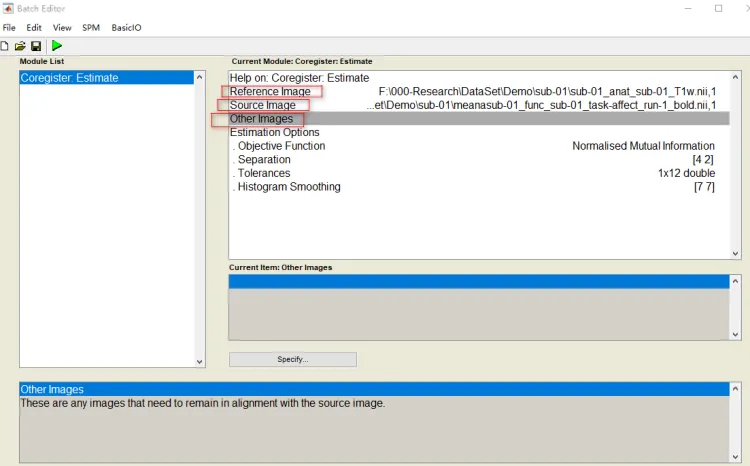750x466 pixels.
Task: Open the View menu
Action: [62, 28]
